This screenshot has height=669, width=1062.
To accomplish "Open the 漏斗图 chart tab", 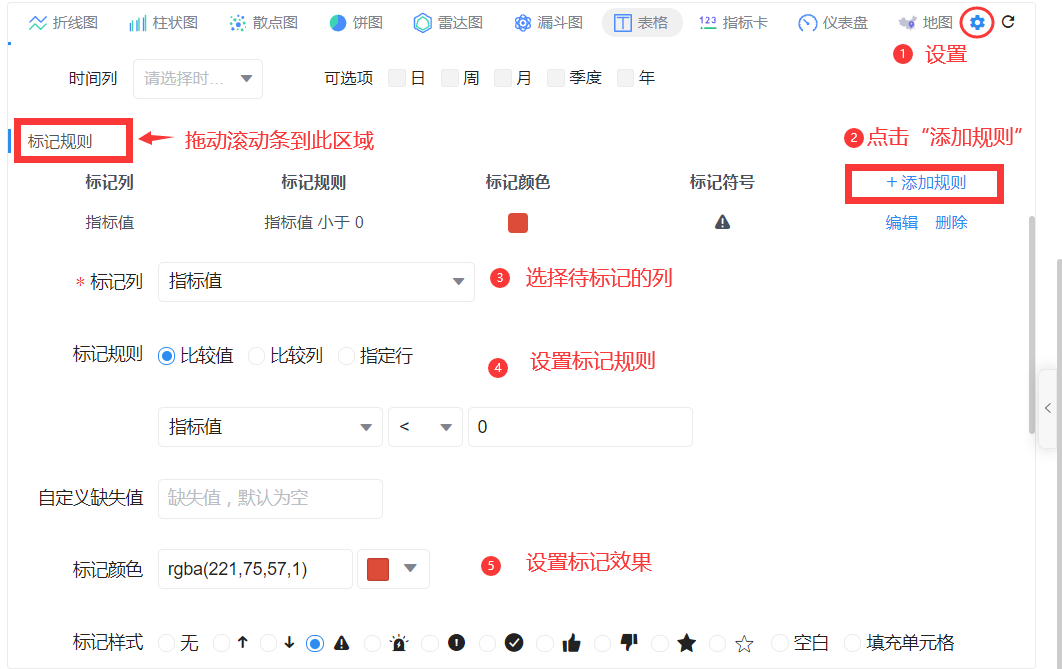I will coord(549,22).
